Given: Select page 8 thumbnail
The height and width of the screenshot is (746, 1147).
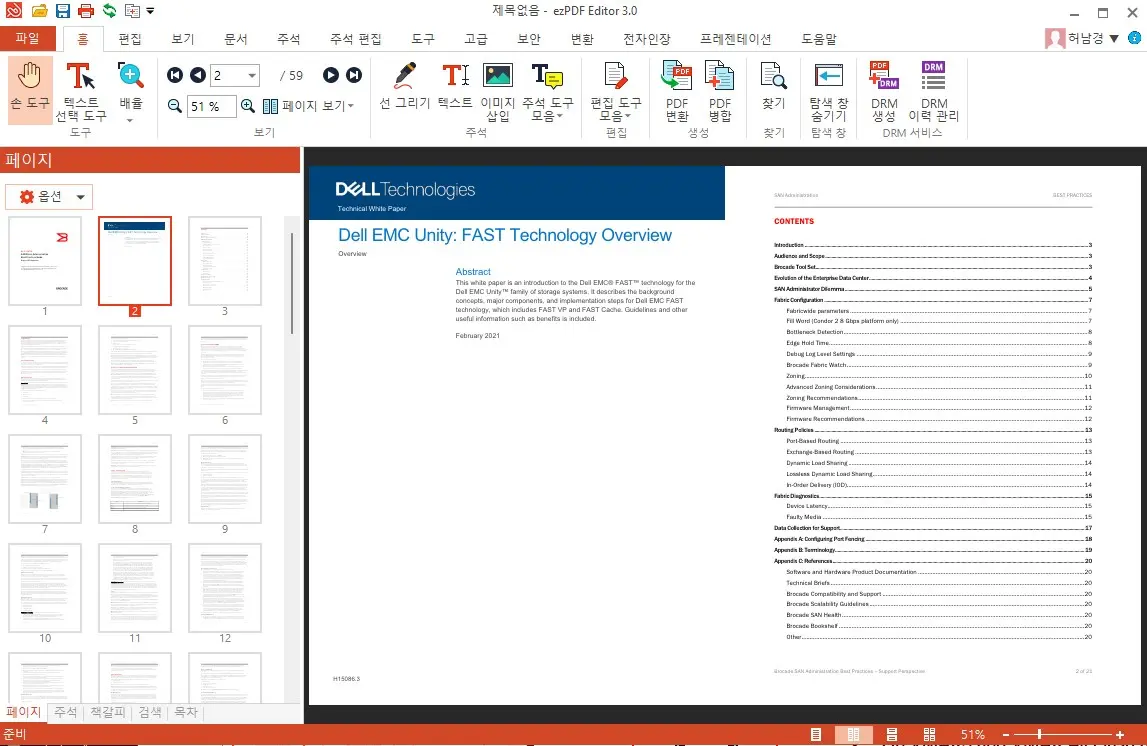Looking at the screenshot, I should click(x=135, y=479).
